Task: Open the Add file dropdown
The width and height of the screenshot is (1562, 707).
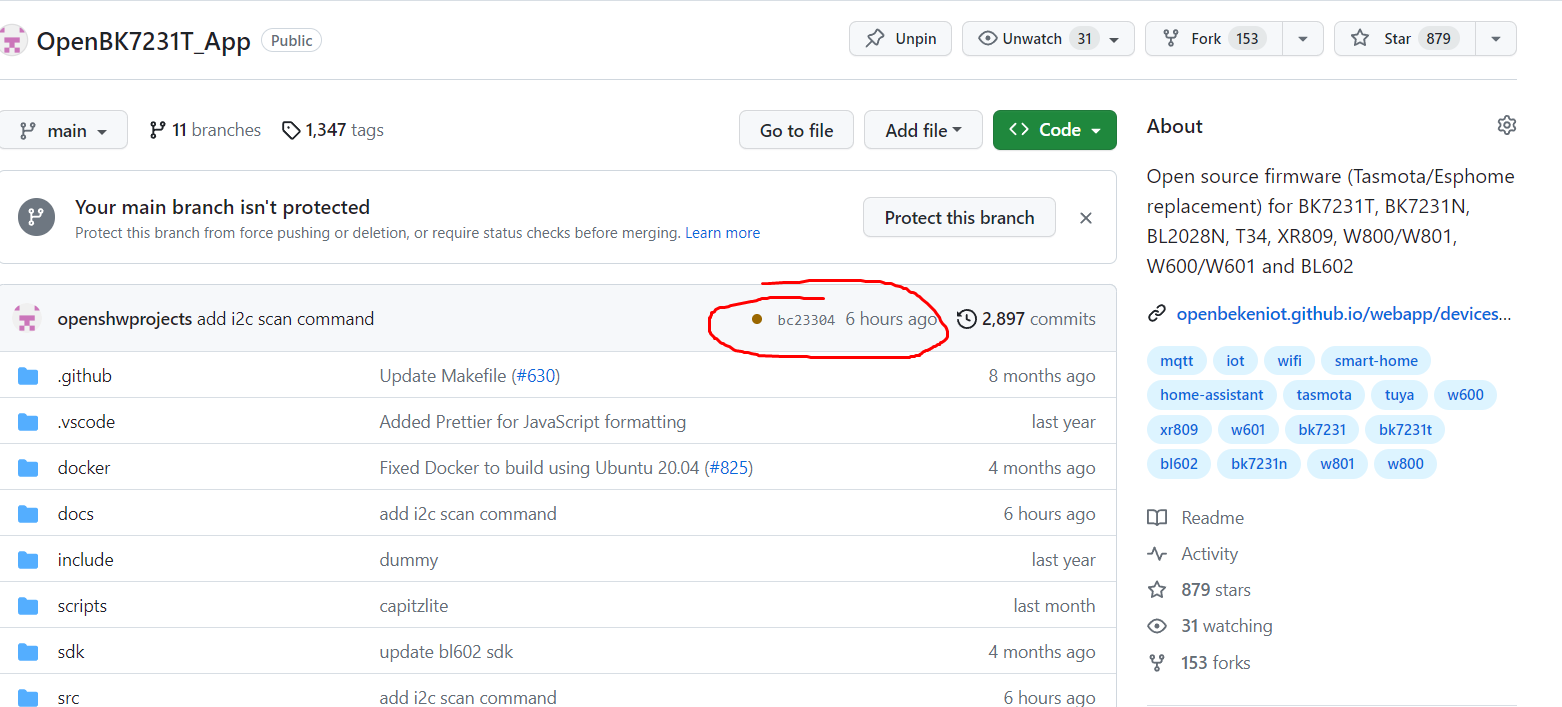Action: (923, 130)
